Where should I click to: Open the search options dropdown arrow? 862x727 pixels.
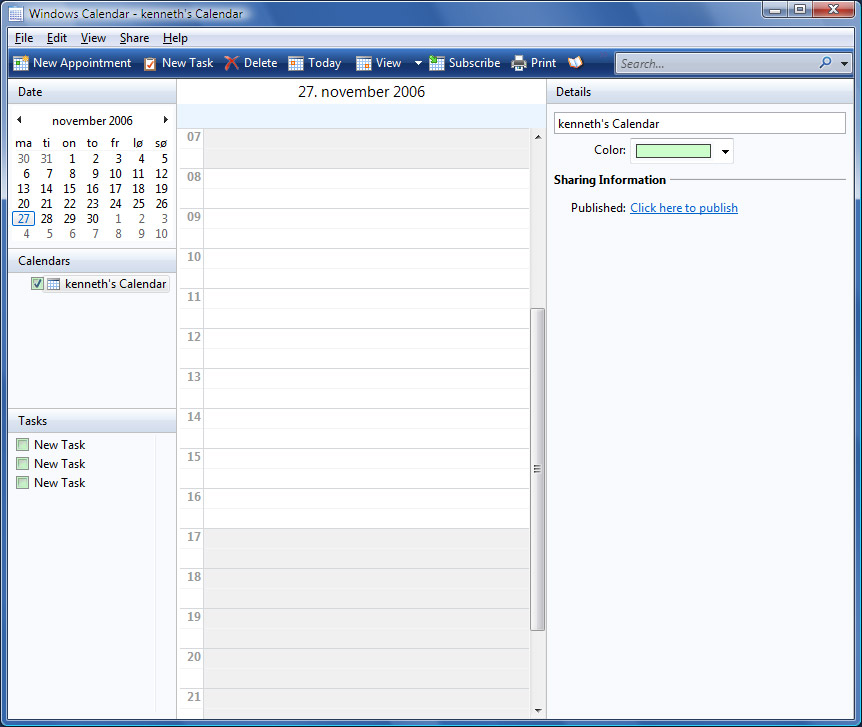coord(844,63)
